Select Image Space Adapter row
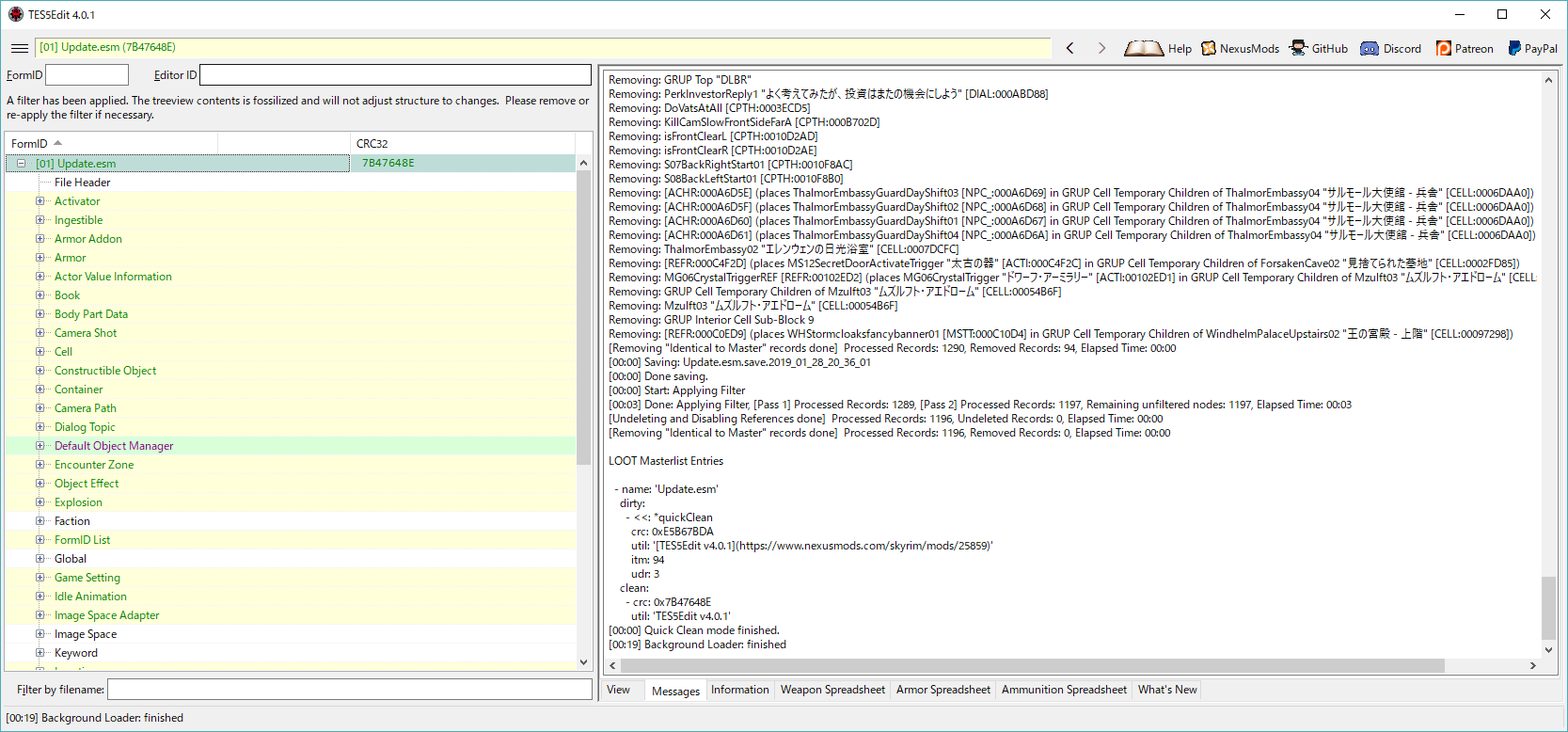The image size is (1568, 732). (291, 615)
